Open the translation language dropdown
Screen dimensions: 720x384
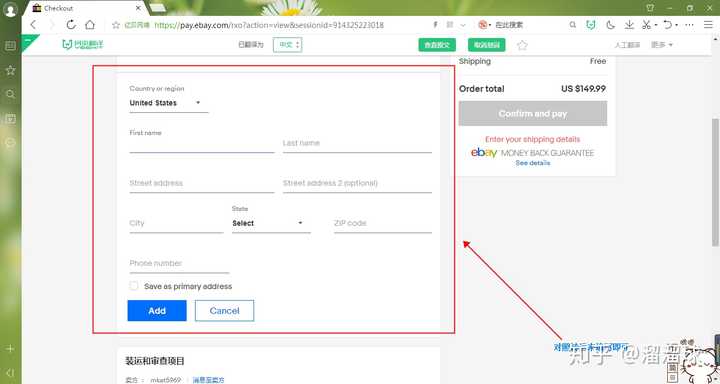[x=287, y=45]
